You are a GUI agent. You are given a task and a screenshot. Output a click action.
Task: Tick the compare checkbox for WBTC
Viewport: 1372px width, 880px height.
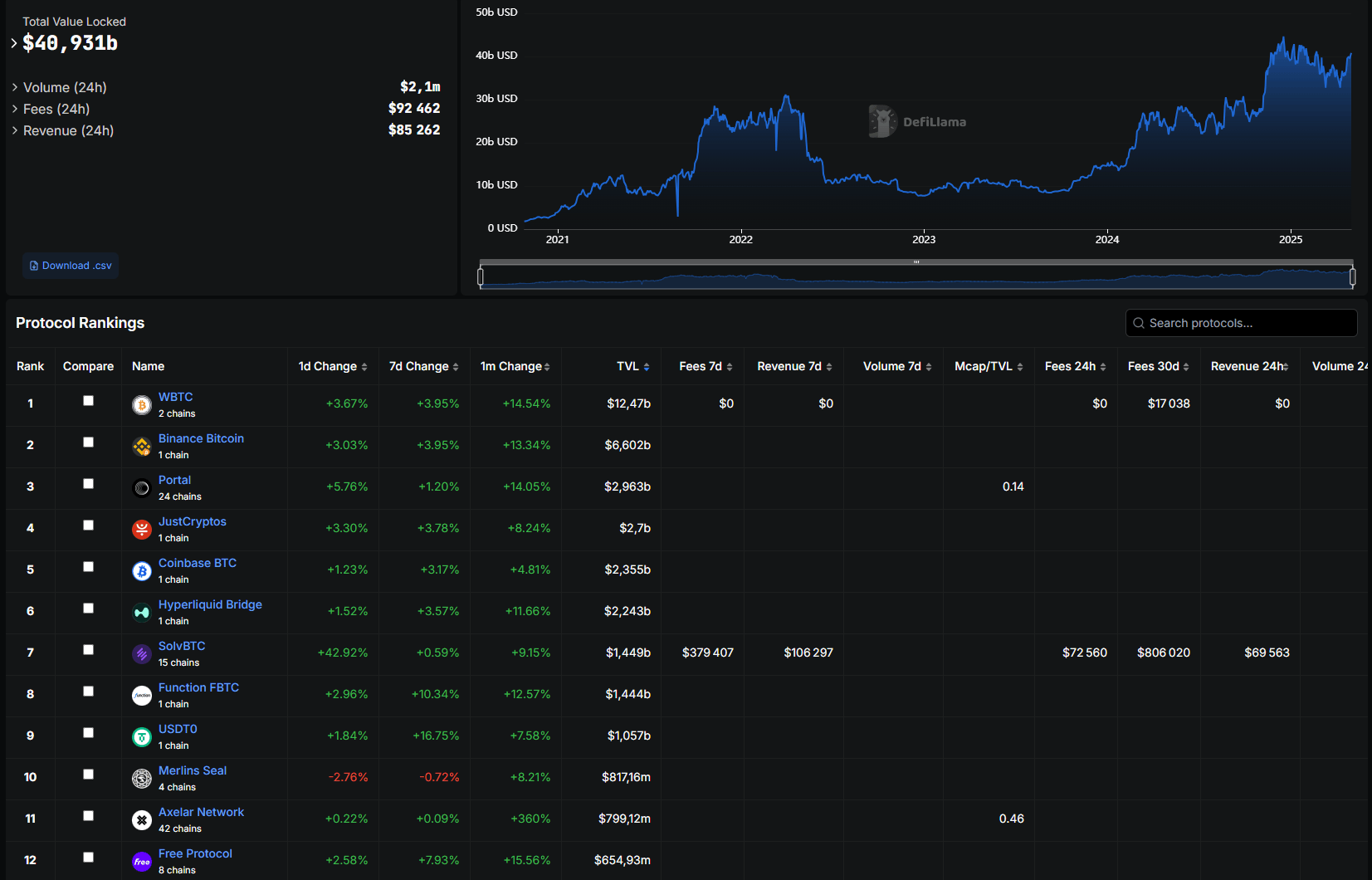point(88,401)
